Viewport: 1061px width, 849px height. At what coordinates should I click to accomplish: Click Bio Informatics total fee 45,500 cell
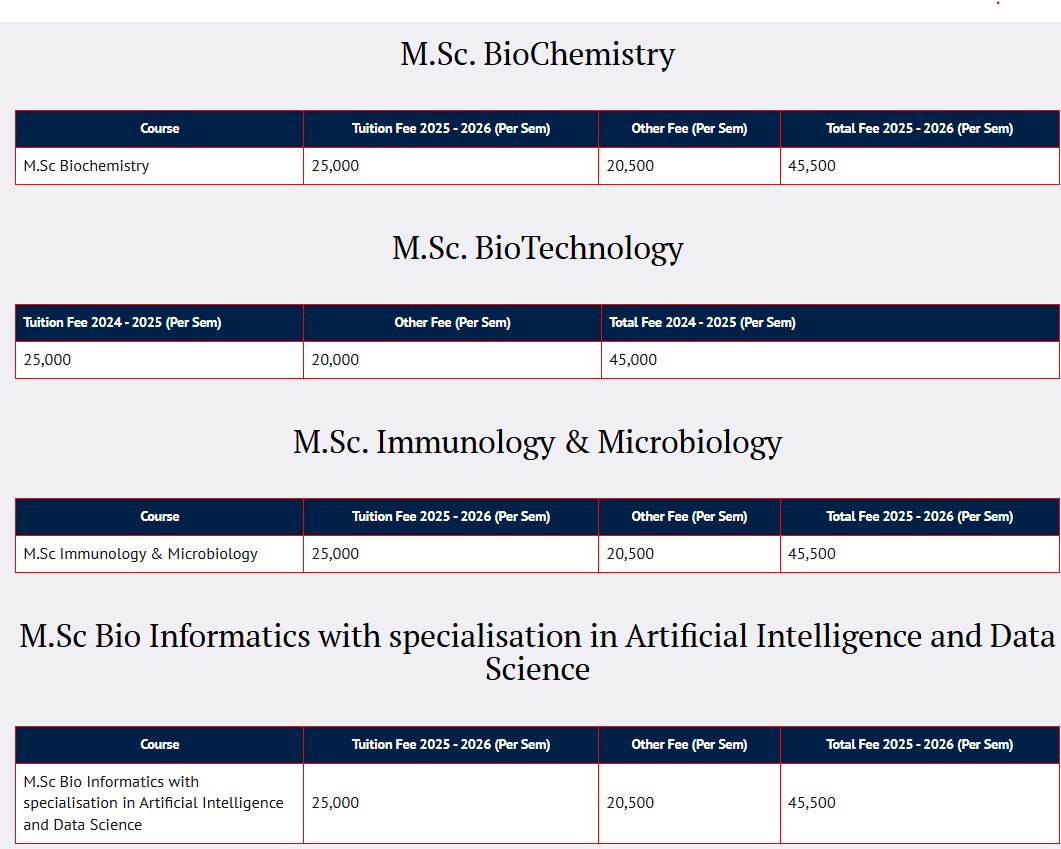812,803
